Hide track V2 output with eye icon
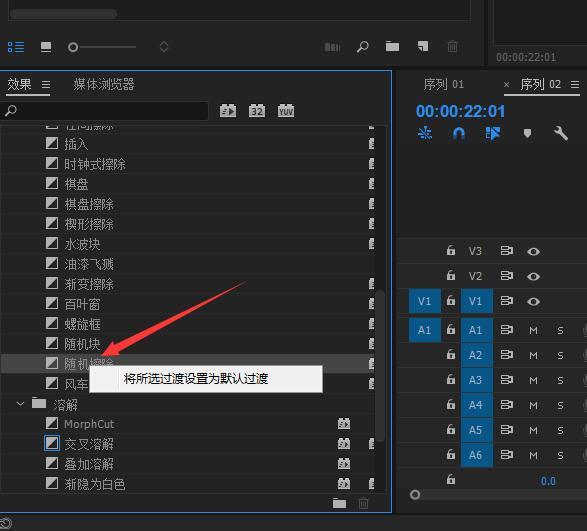Screen dimensions: 587x531 (533, 277)
